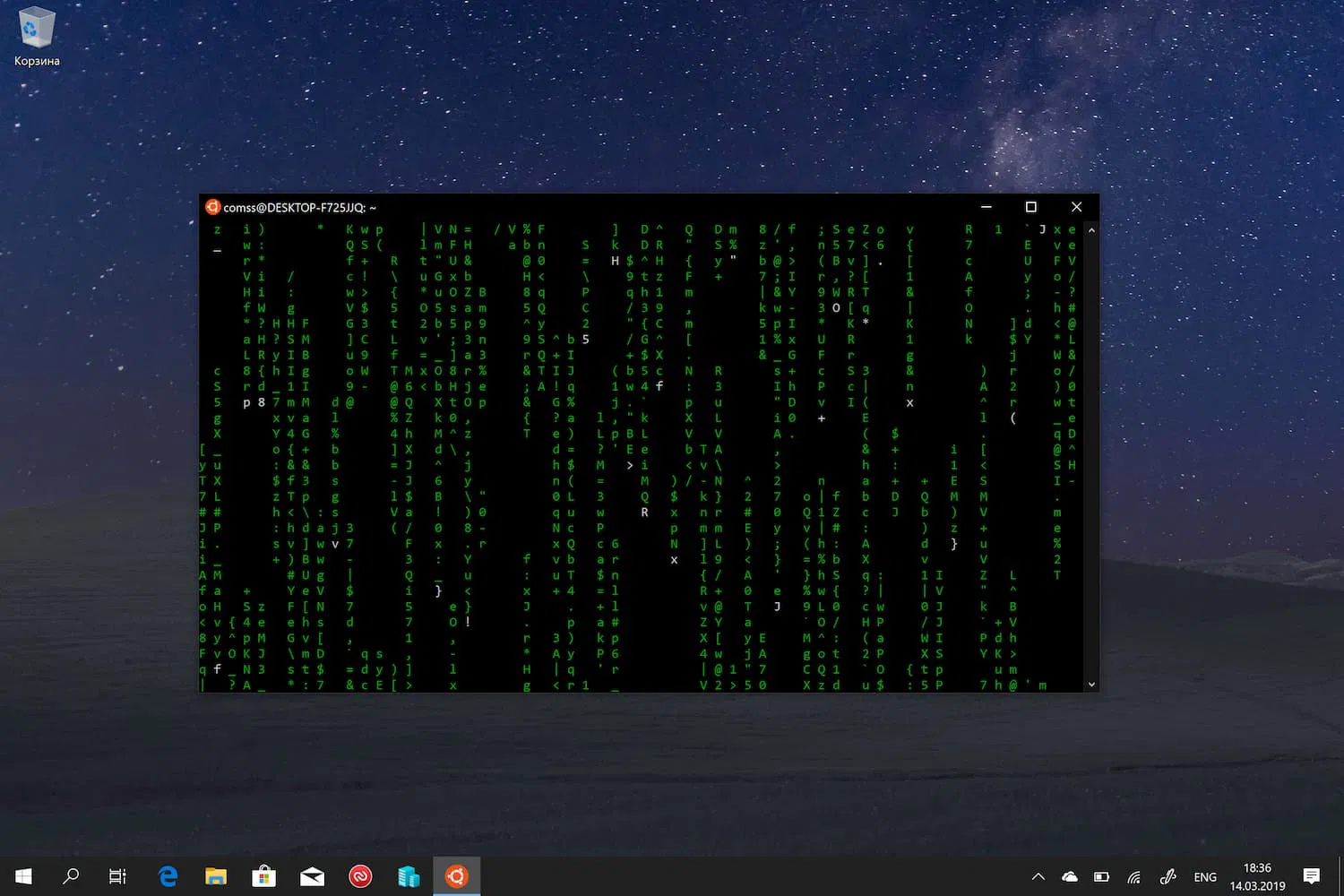Open File Explorer from the taskbar

[215, 876]
